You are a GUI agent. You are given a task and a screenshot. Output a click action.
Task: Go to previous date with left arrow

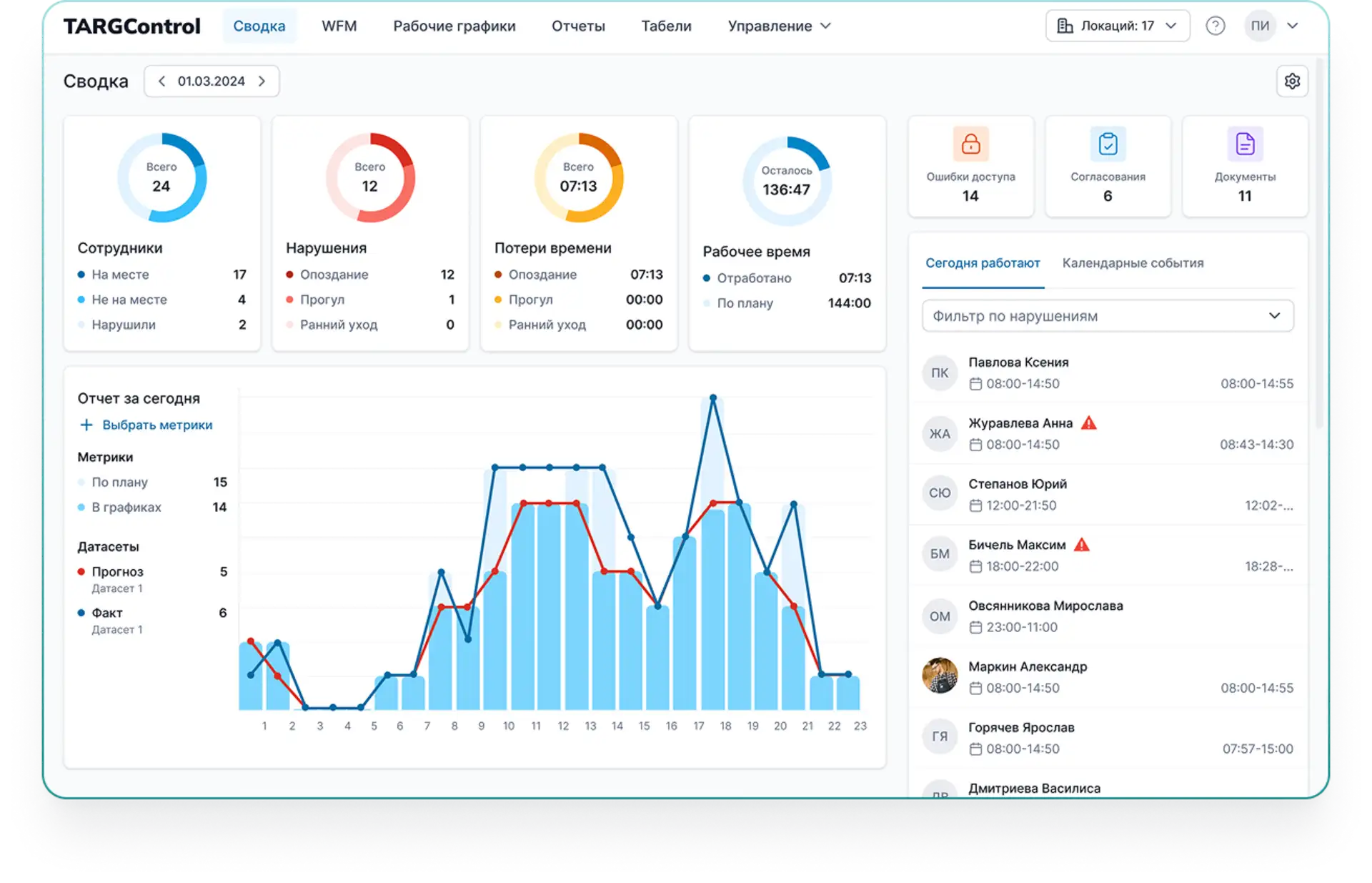coord(161,82)
